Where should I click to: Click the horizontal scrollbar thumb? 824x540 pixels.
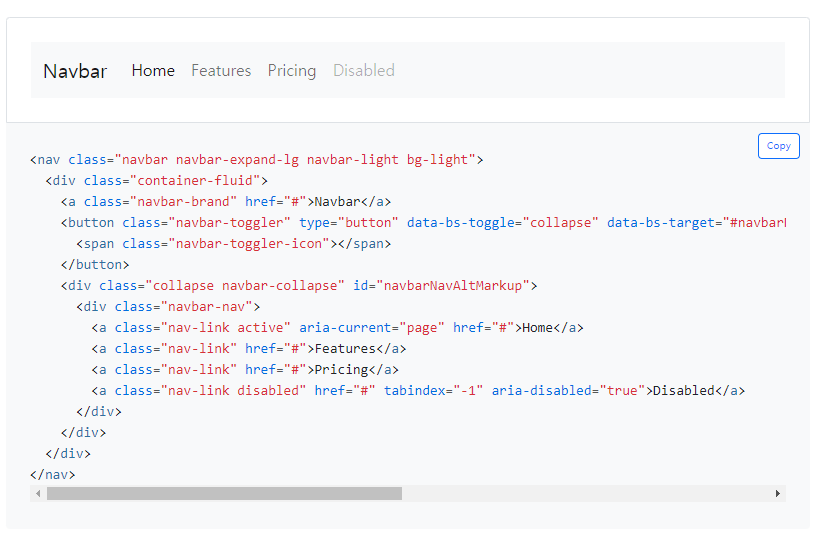[x=224, y=493]
